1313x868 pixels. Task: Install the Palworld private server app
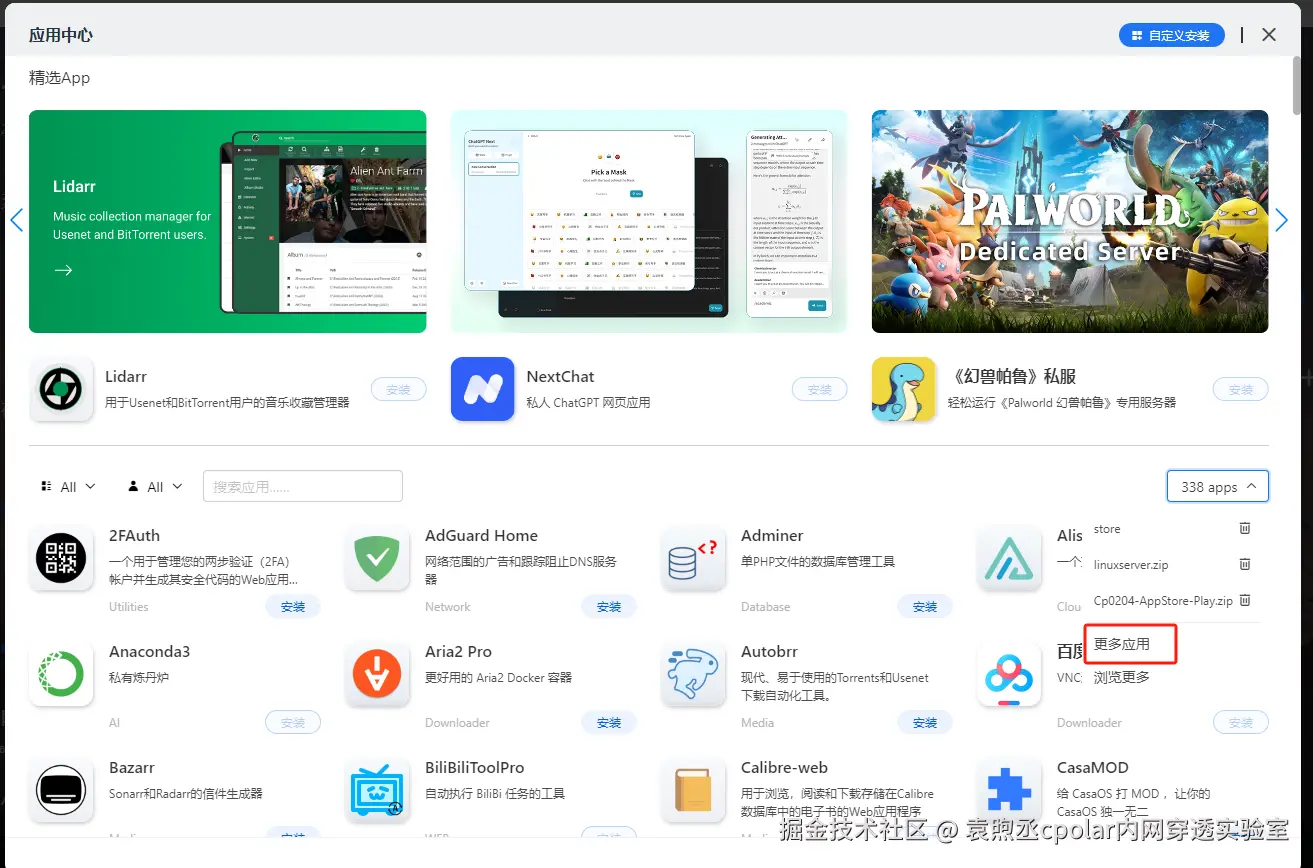pyautogui.click(x=1241, y=390)
